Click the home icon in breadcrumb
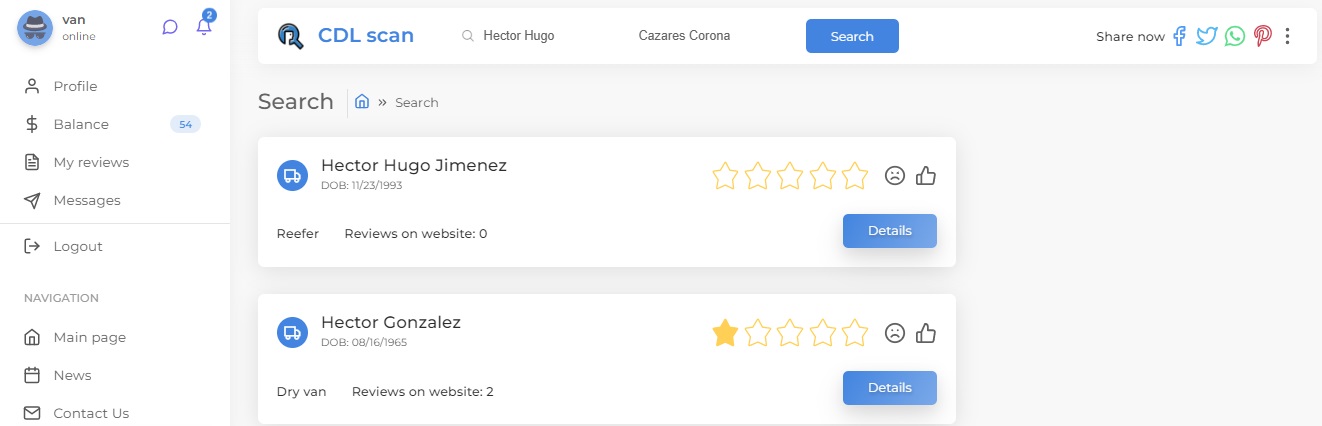This screenshot has height=426, width=1322. [x=362, y=102]
